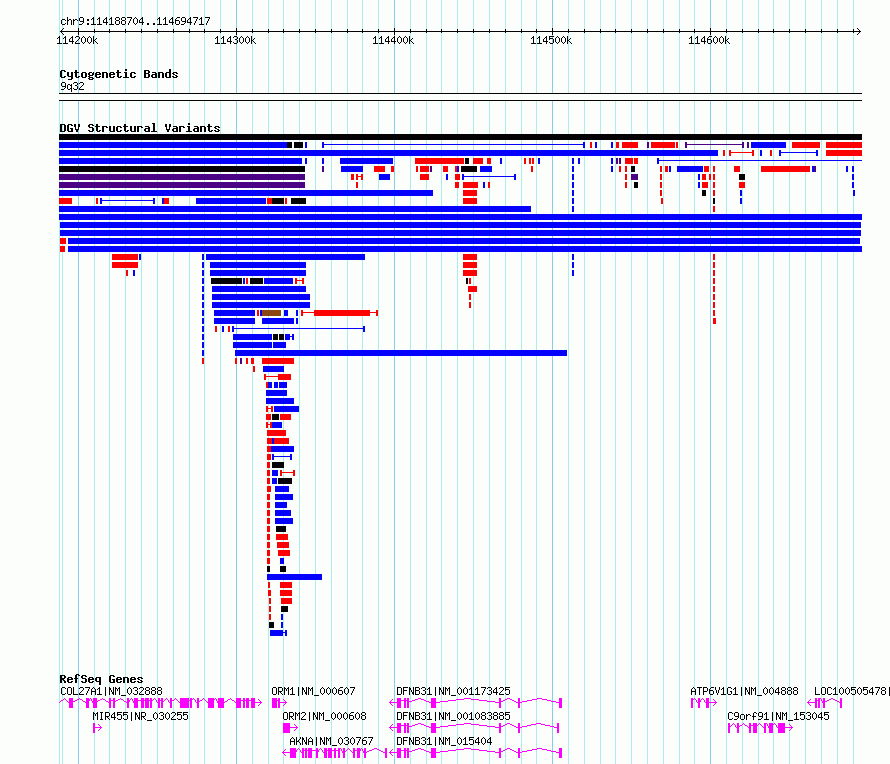Select gene label DFNB31|NM_001083885
Image resolution: width=890 pixels, height=764 pixels.
(454, 716)
